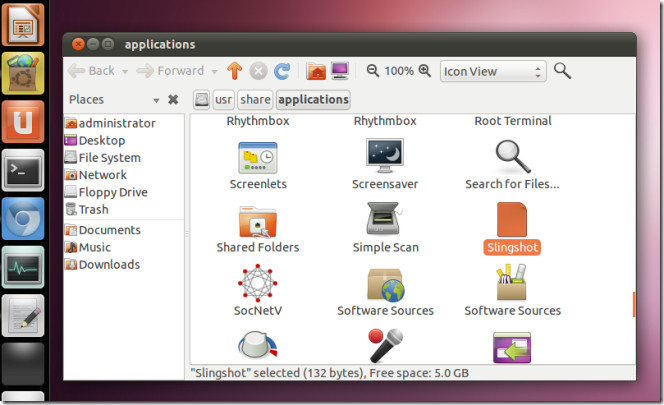
Task: Select the Screensaver application icon
Action: tap(385, 155)
